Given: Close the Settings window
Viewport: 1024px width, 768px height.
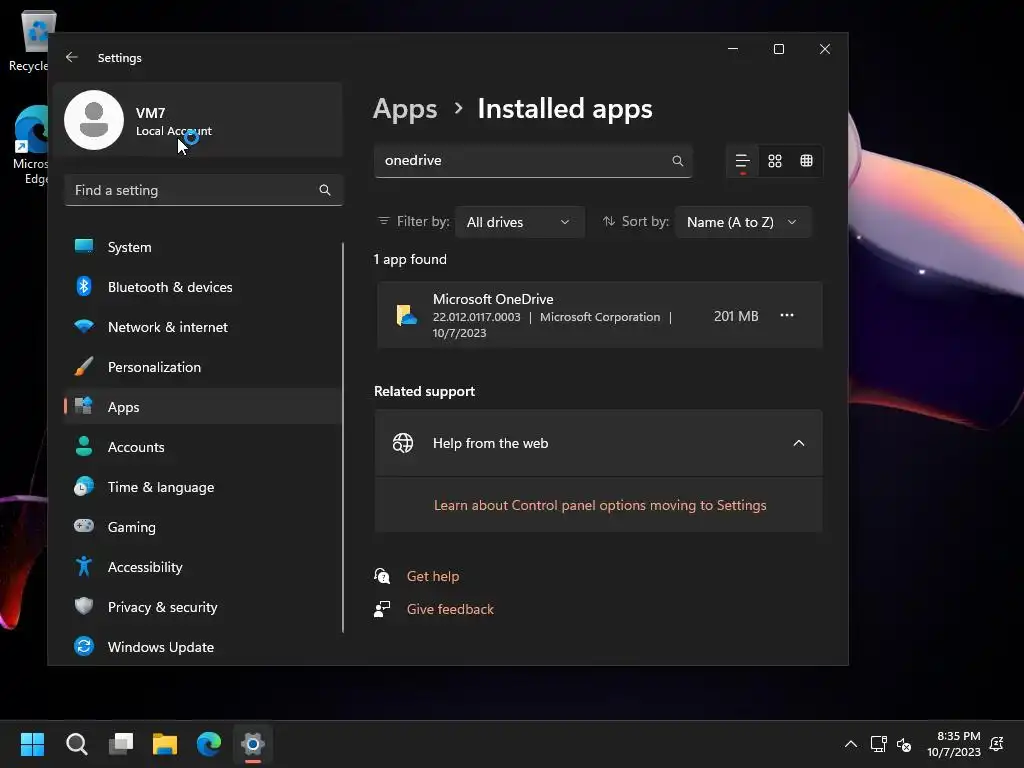Looking at the screenshot, I should [x=825, y=49].
